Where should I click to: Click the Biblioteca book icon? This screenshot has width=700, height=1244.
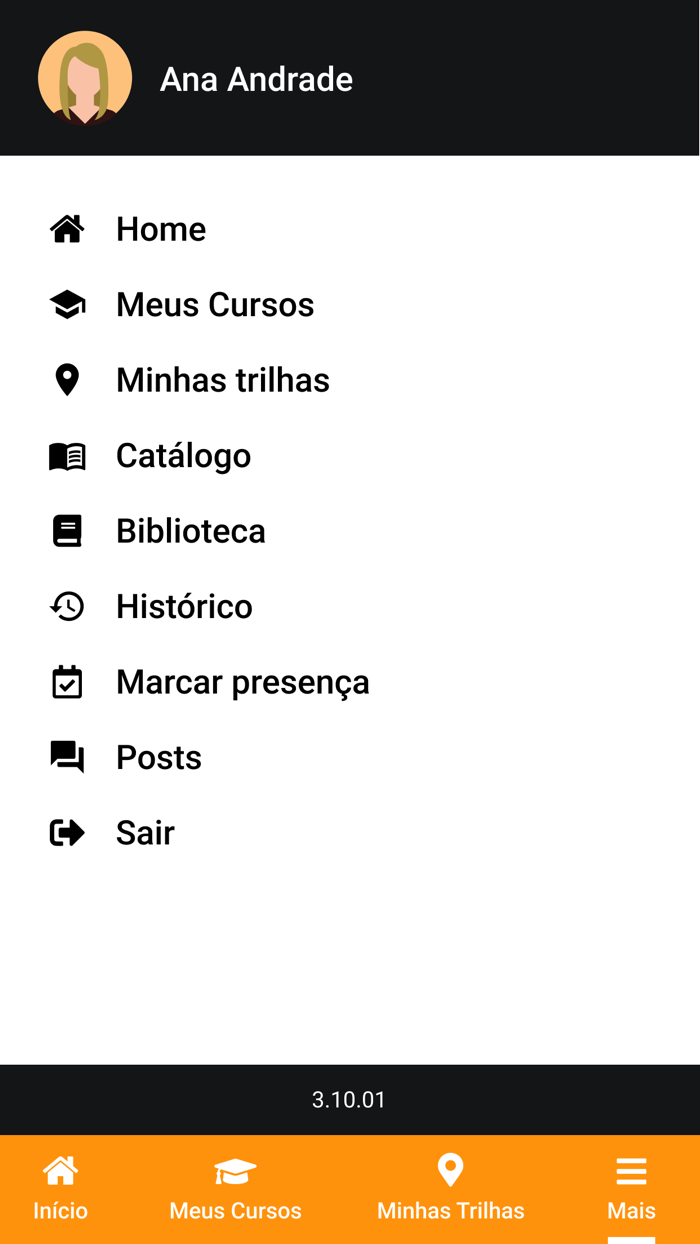coord(66,530)
